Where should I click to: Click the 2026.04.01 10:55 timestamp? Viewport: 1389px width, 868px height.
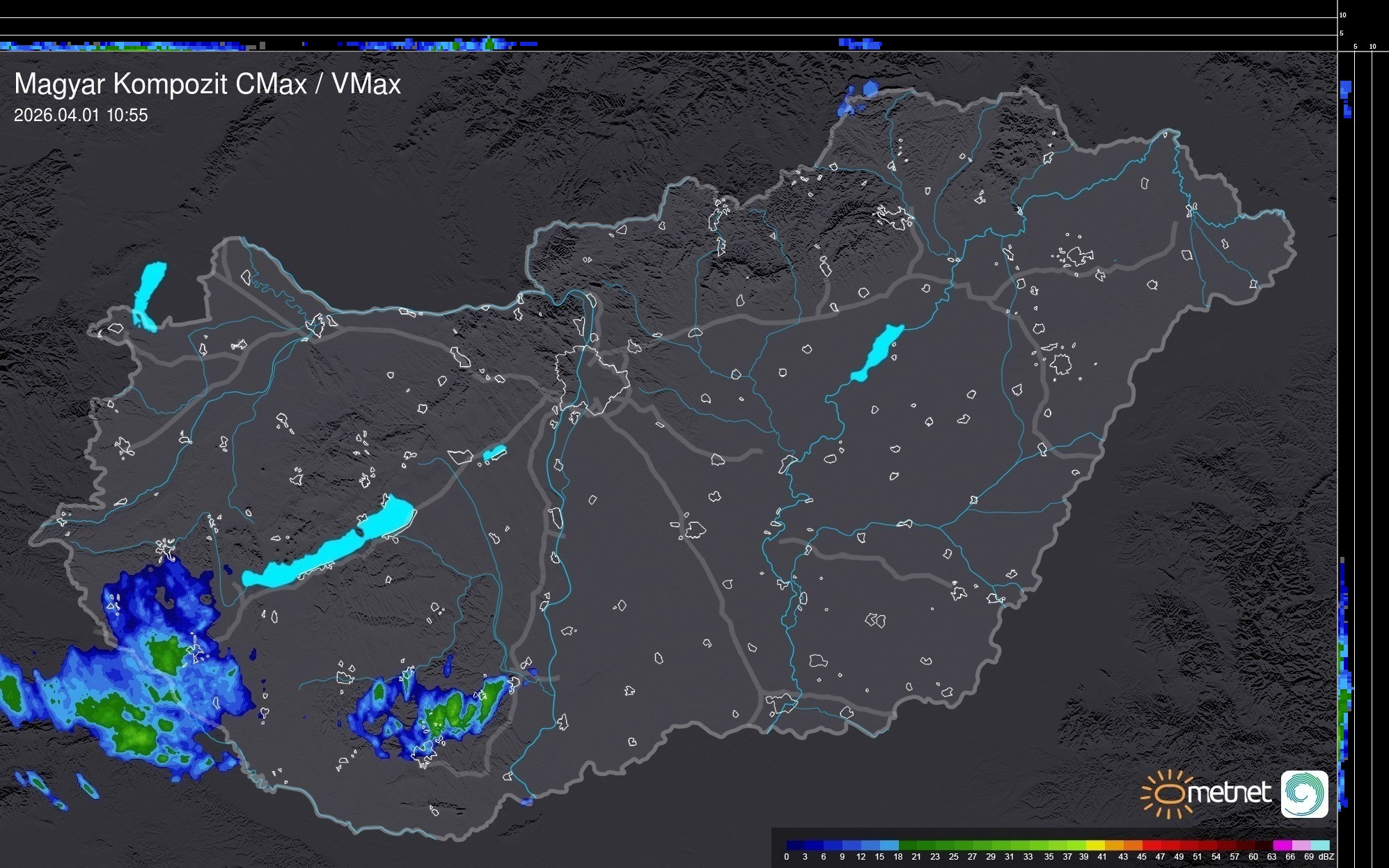tap(81, 116)
